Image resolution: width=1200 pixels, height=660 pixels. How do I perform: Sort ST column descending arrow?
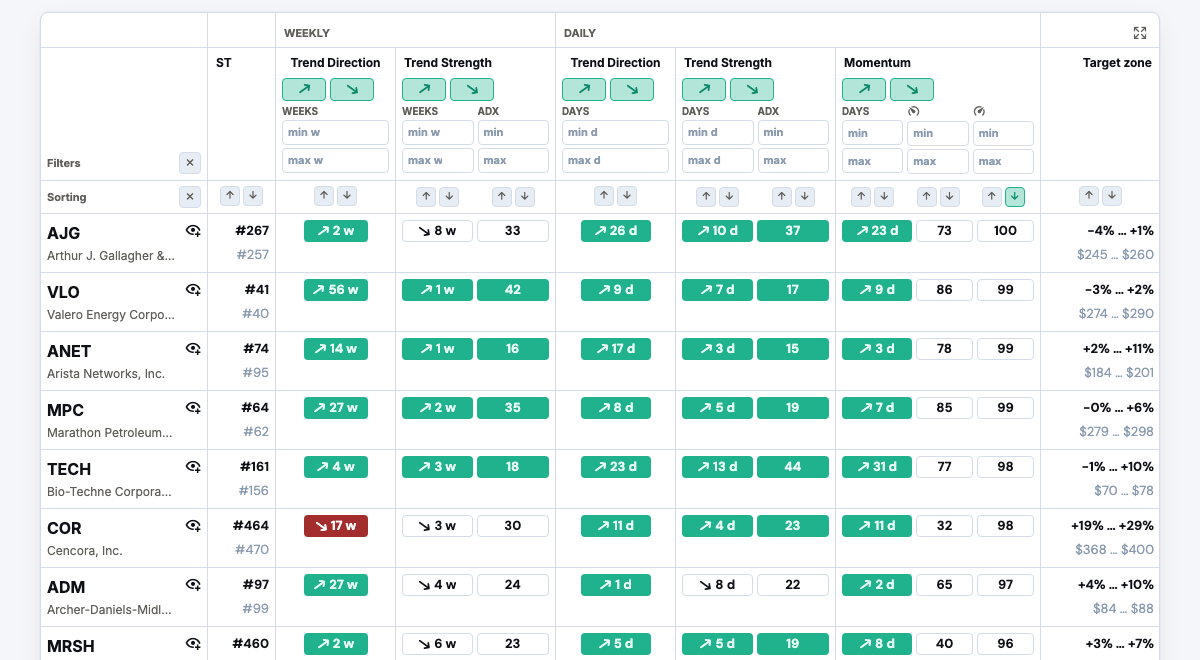[253, 196]
